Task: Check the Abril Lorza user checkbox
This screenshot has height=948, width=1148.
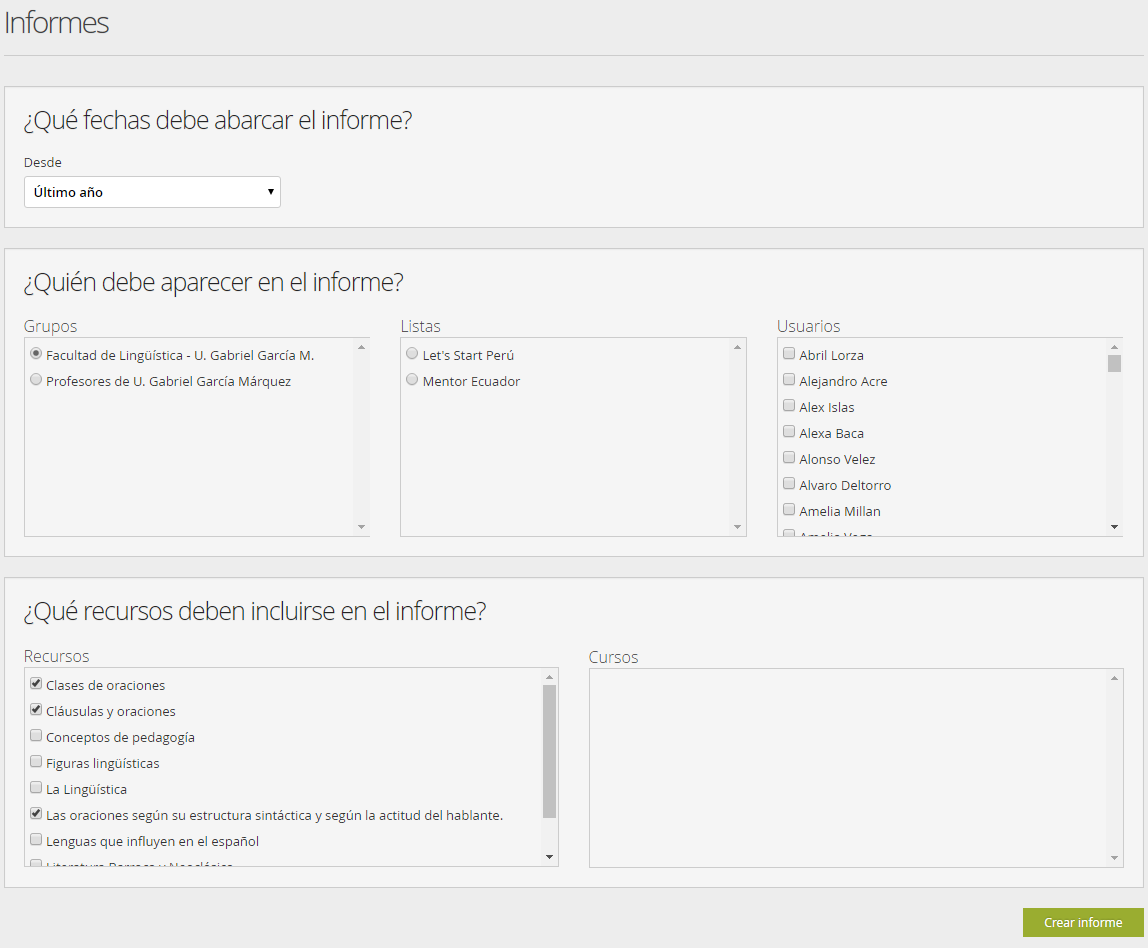Action: coord(789,354)
